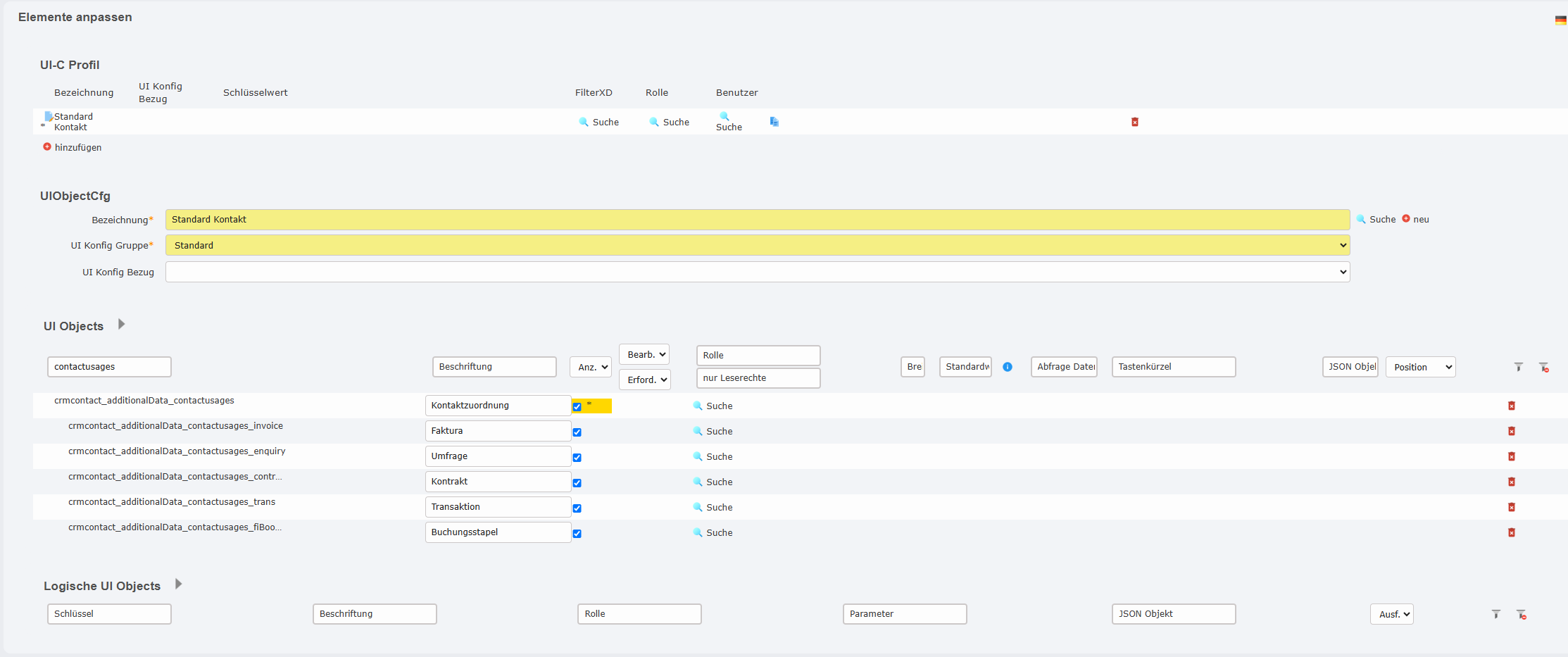Toggle the Umfrage row checkbox
The image size is (1568, 657).
[577, 458]
